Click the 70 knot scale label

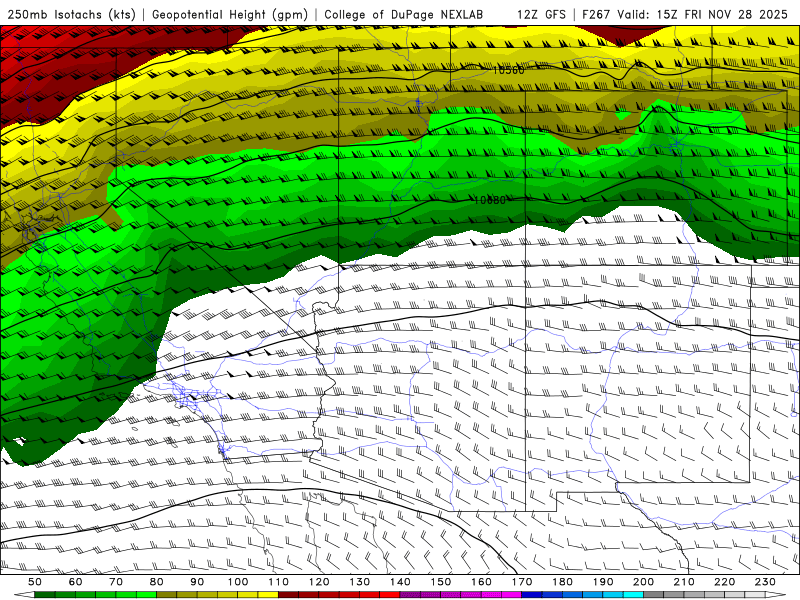pyautogui.click(x=116, y=582)
